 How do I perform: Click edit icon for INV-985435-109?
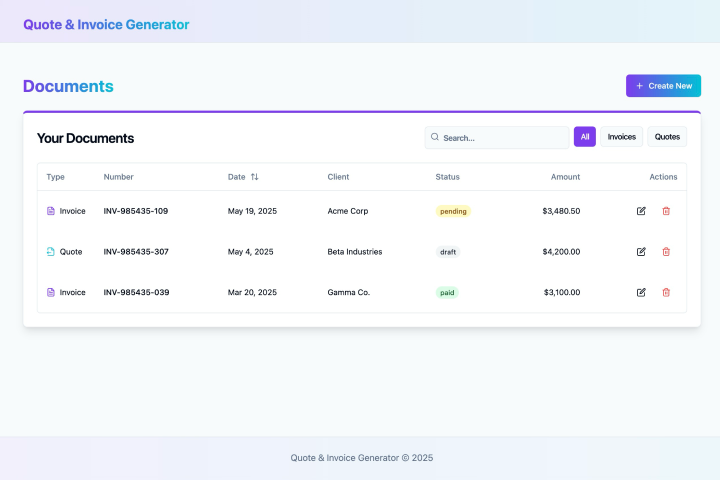pyautogui.click(x=641, y=211)
